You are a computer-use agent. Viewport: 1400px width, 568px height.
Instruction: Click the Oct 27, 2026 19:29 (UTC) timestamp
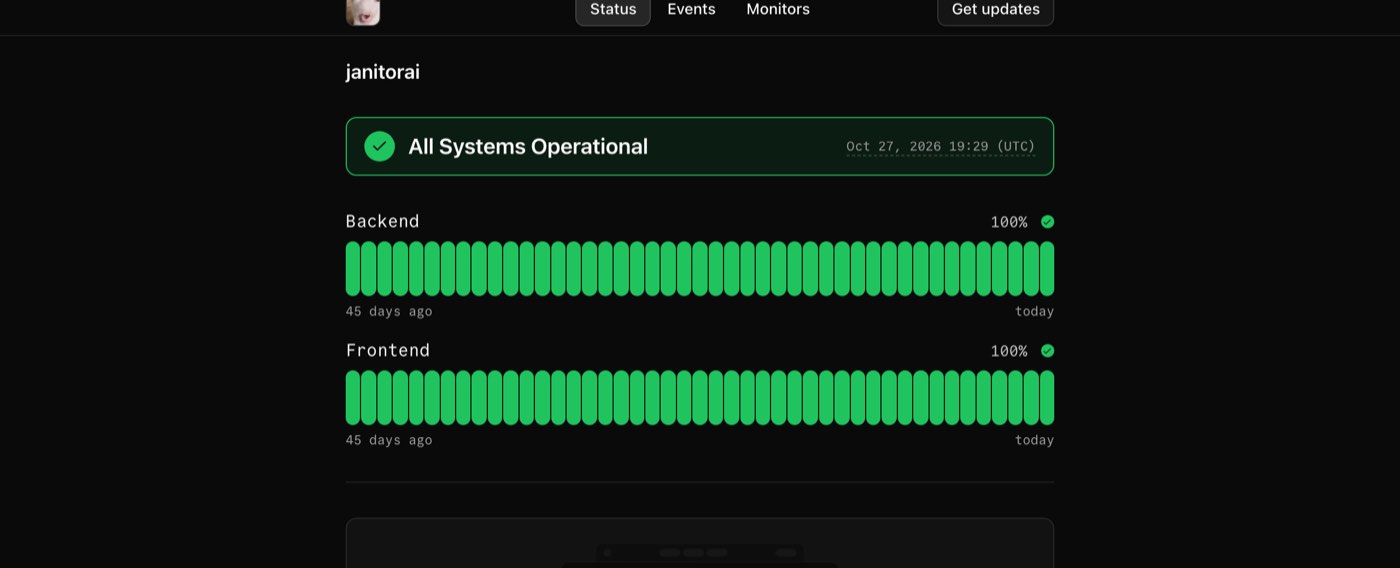coord(940,146)
